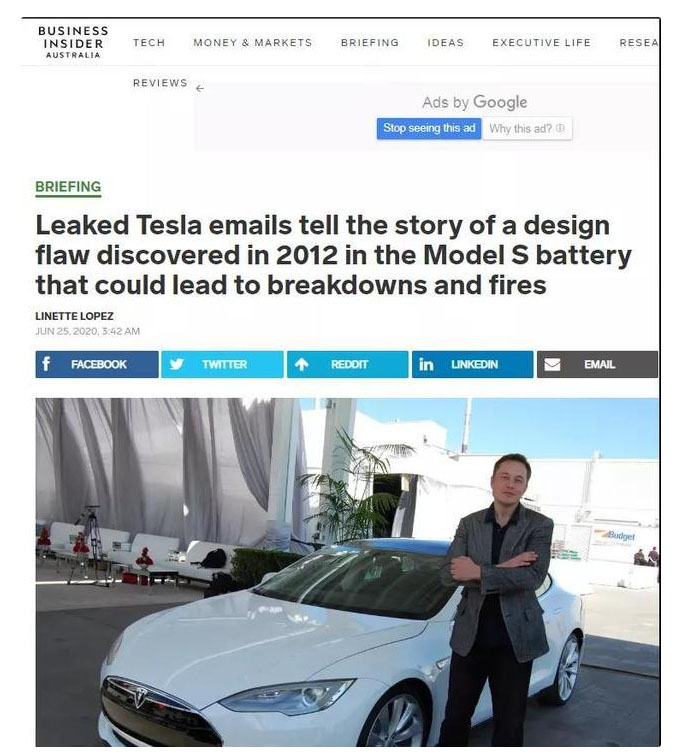Click the Twitter bird icon
676x754 pixels.
pos(177,364)
